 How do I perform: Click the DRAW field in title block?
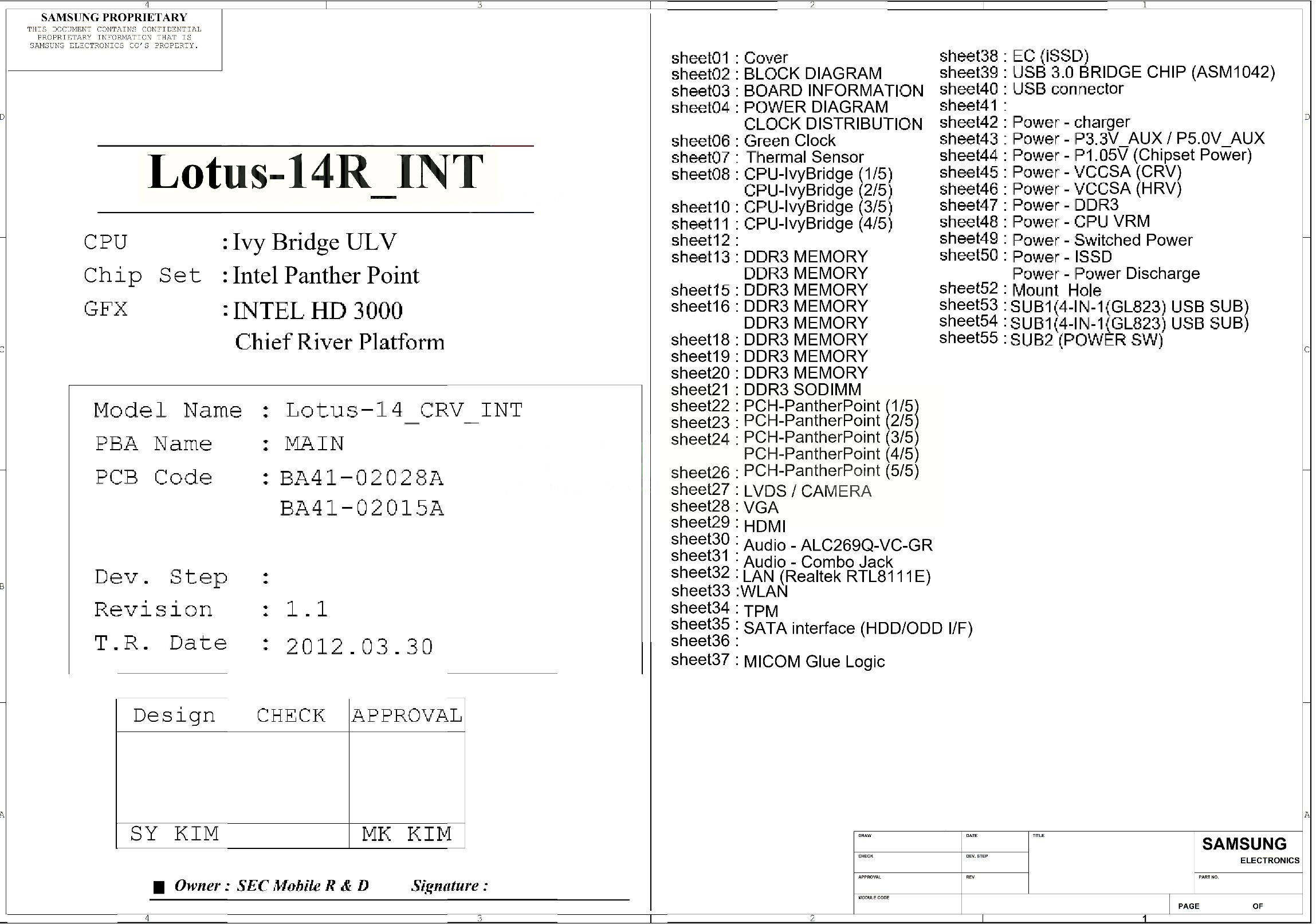pos(908,842)
